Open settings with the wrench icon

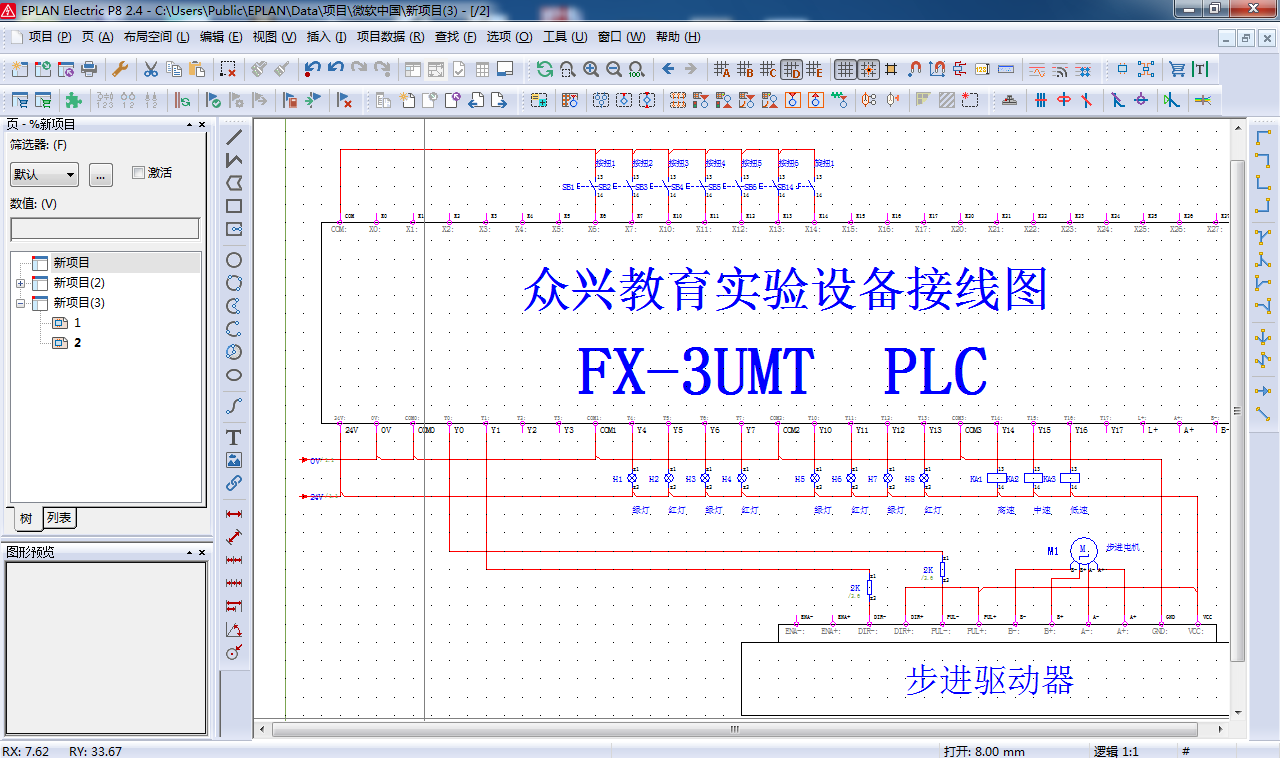tap(119, 69)
